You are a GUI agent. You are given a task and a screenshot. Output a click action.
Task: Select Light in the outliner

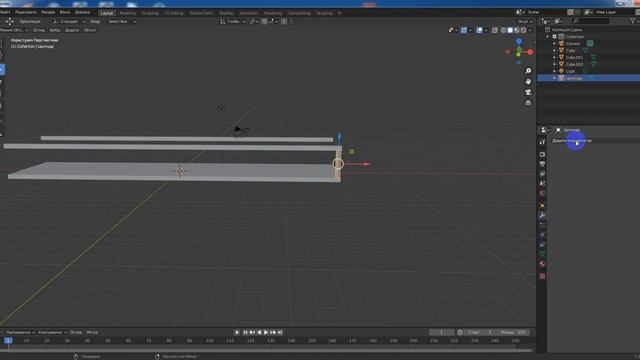coord(570,71)
